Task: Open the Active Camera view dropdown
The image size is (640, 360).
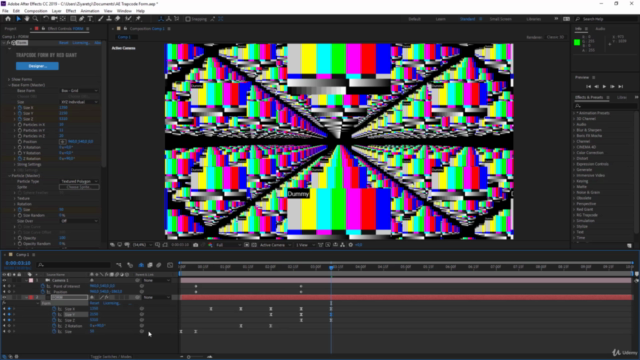Action: point(275,245)
